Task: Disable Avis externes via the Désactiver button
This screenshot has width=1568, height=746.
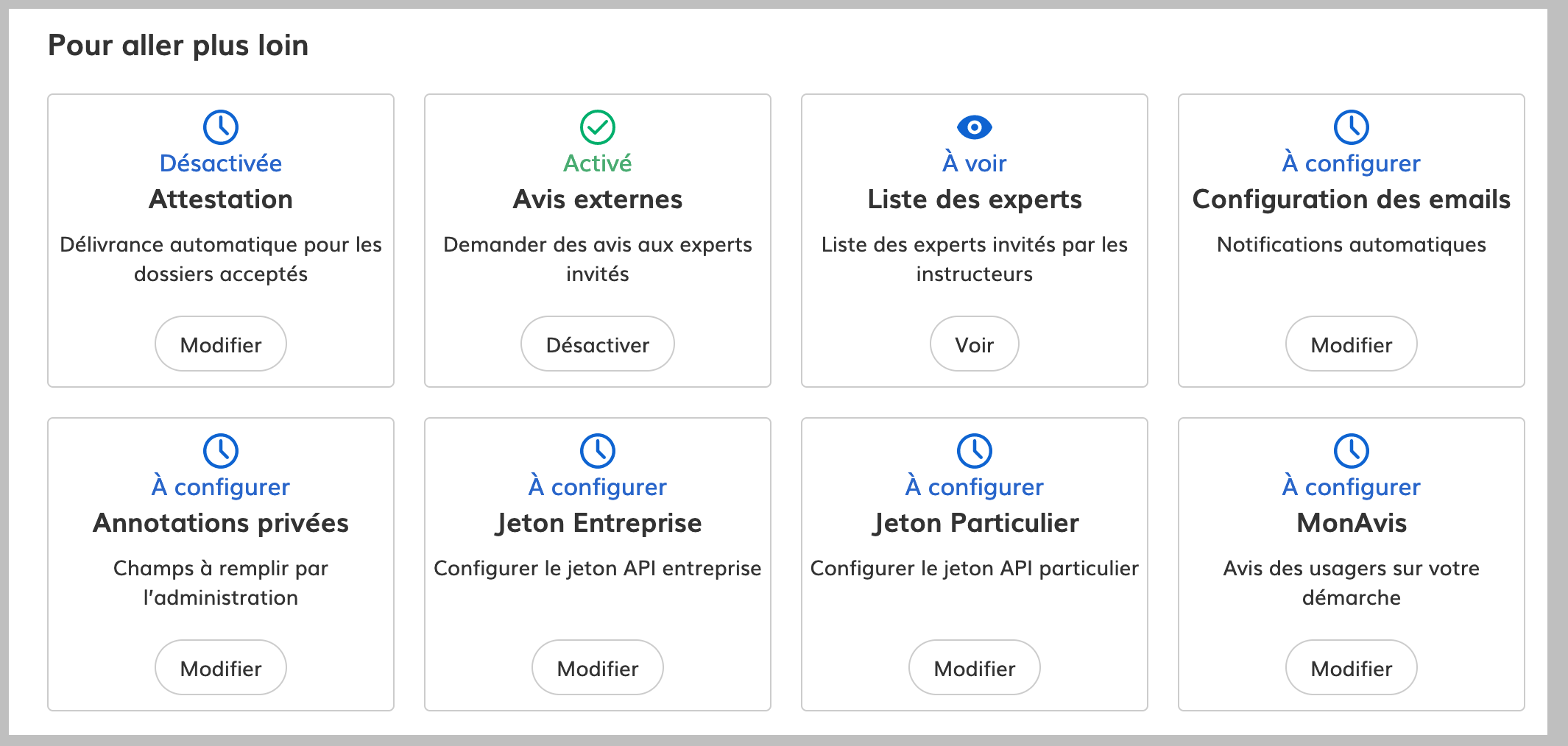Action: (597, 344)
